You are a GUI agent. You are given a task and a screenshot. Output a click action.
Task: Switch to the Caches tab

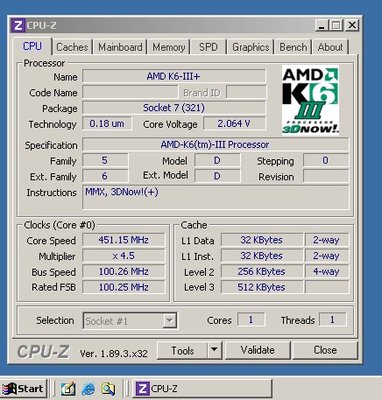click(72, 47)
